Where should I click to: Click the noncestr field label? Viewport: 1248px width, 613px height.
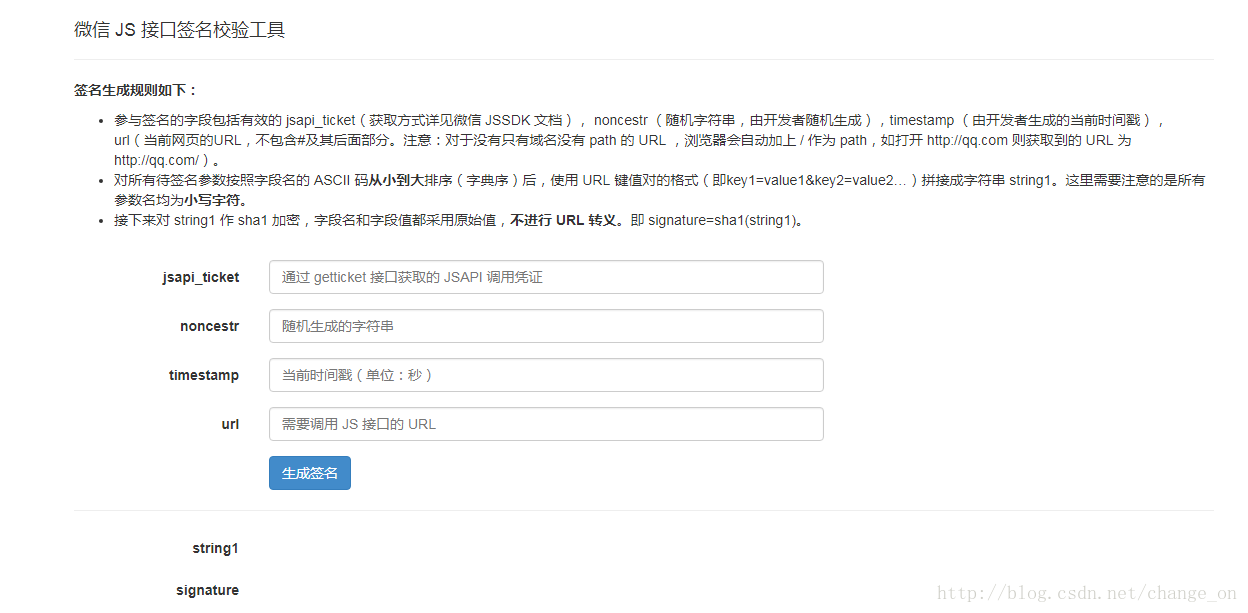point(209,326)
